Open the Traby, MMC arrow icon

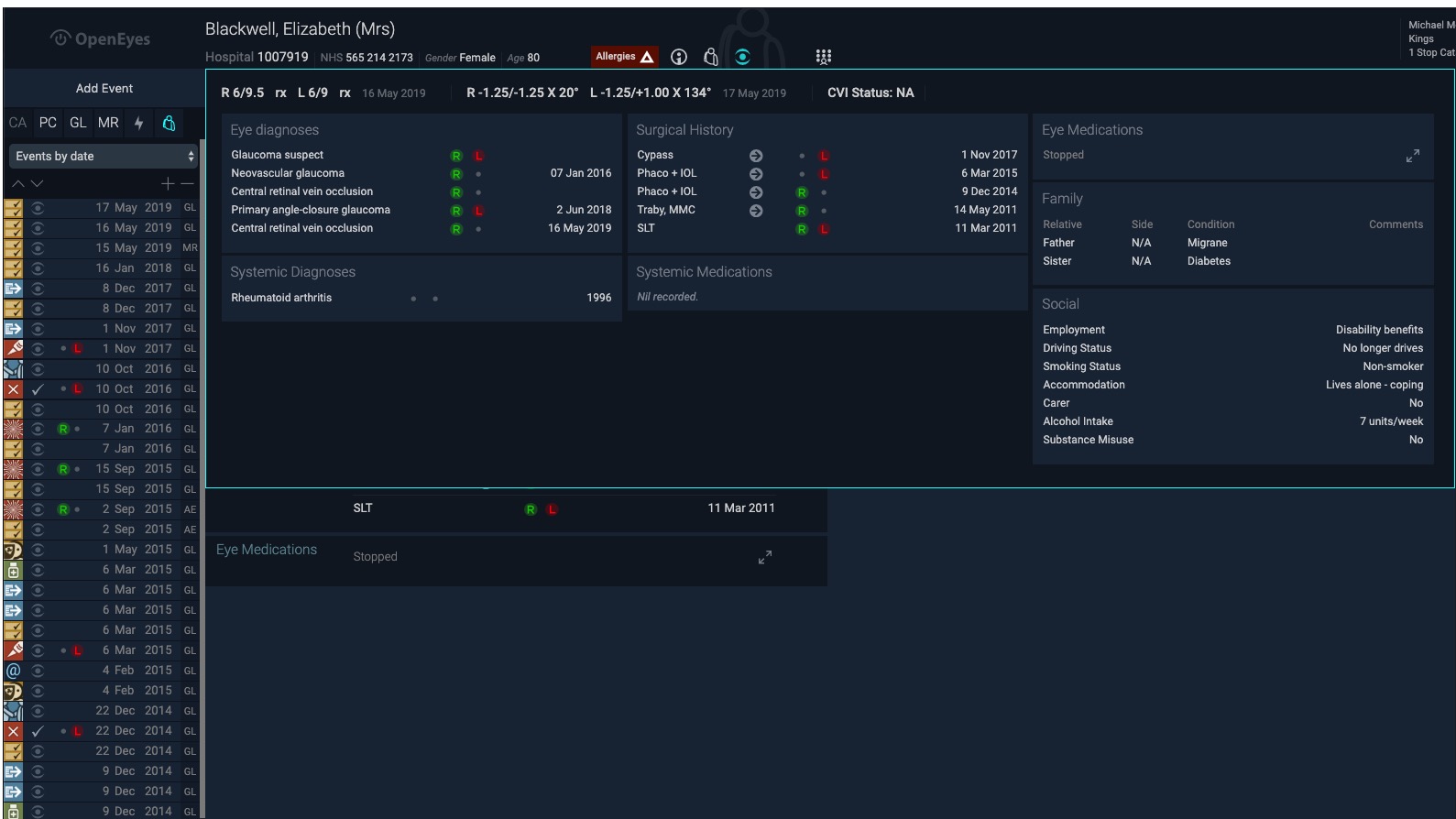coord(756,211)
